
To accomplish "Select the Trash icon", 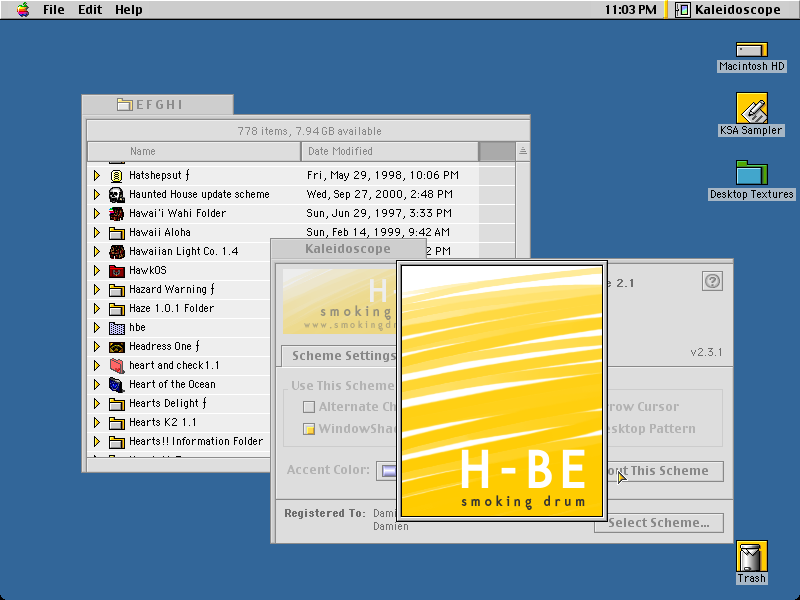I will pos(752,557).
